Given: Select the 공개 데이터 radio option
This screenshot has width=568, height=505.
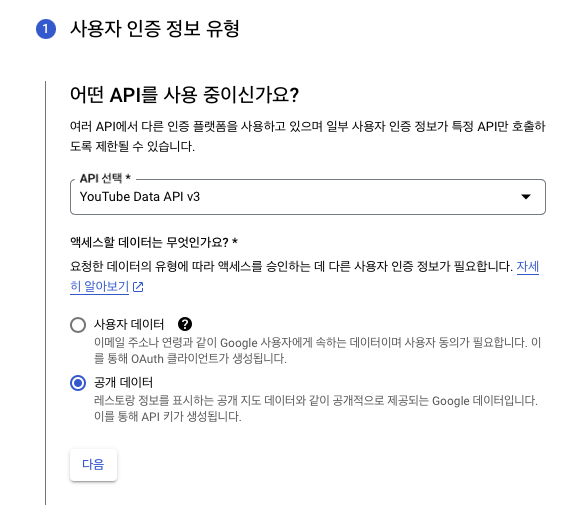Looking at the screenshot, I should 78,383.
